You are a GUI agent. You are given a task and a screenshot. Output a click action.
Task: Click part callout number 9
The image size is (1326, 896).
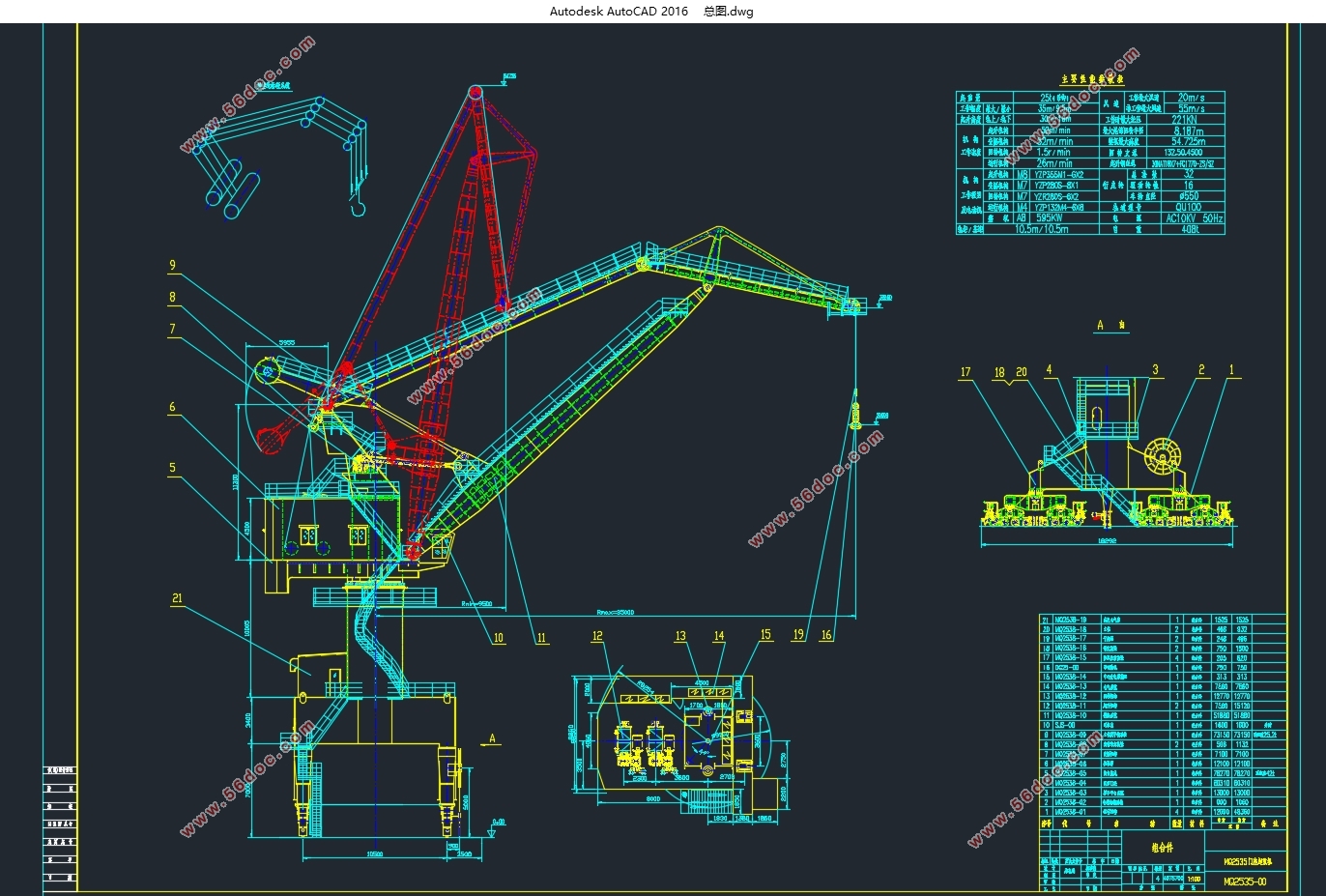(173, 266)
